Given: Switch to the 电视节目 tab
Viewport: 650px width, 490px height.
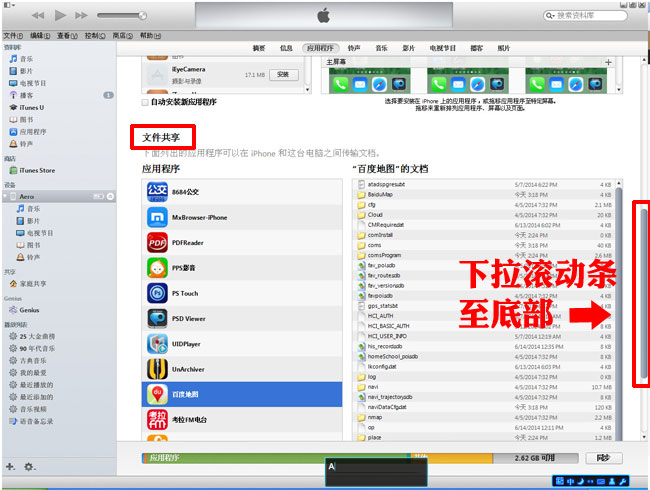Looking at the screenshot, I should click(443, 48).
